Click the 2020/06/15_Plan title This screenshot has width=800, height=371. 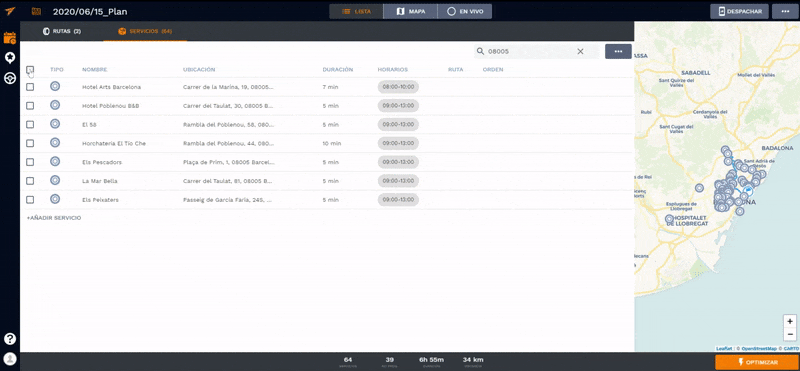(x=90, y=11)
